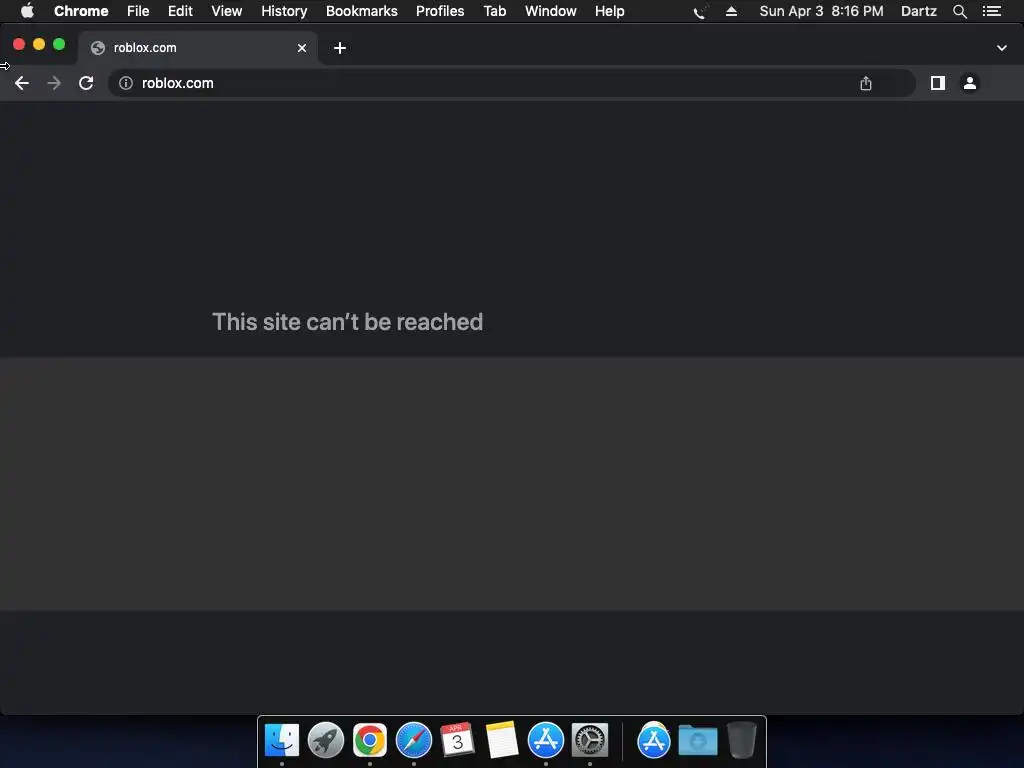This screenshot has width=1024, height=768.
Task: Open the Tab menu
Action: click(495, 11)
